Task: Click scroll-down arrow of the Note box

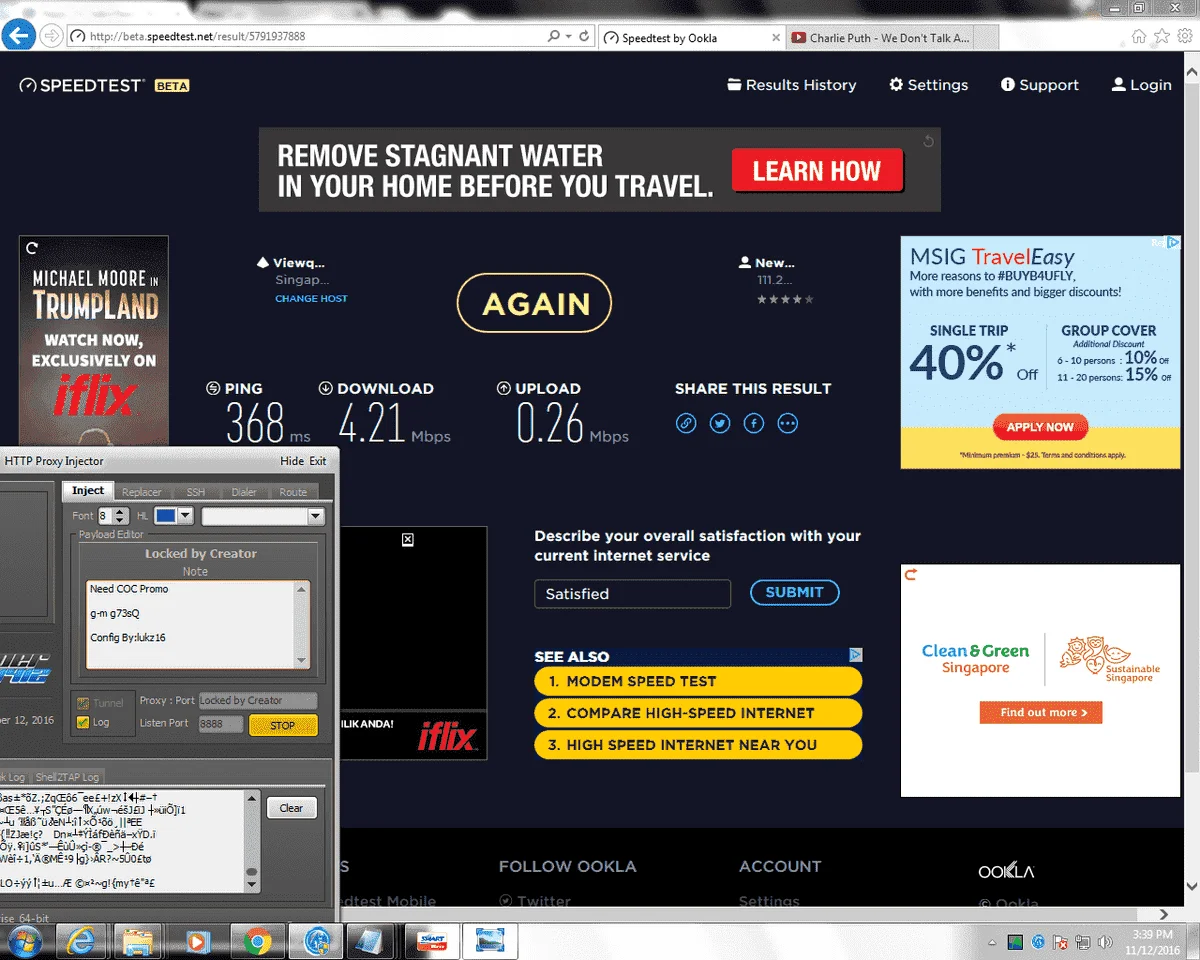Action: [x=302, y=660]
